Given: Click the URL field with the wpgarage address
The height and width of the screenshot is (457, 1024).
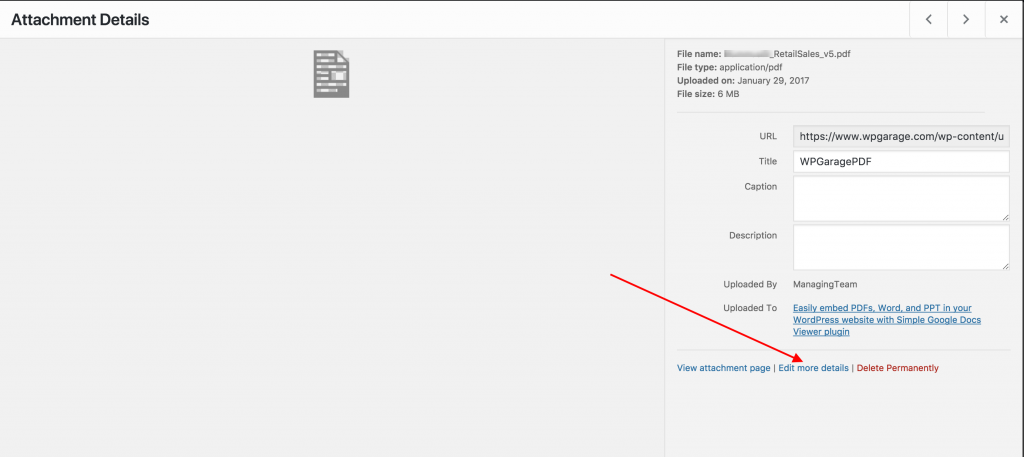Looking at the screenshot, I should tap(900, 136).
